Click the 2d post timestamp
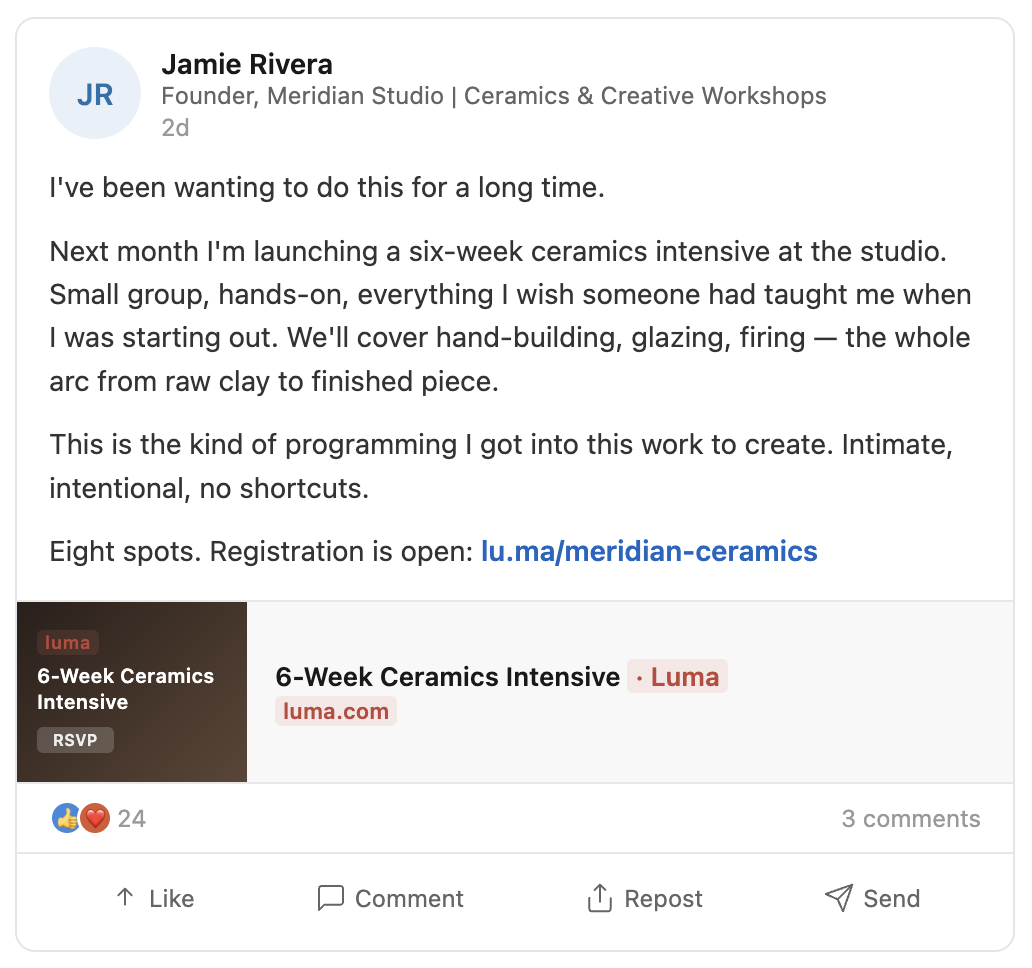1032x968 pixels. click(x=176, y=128)
